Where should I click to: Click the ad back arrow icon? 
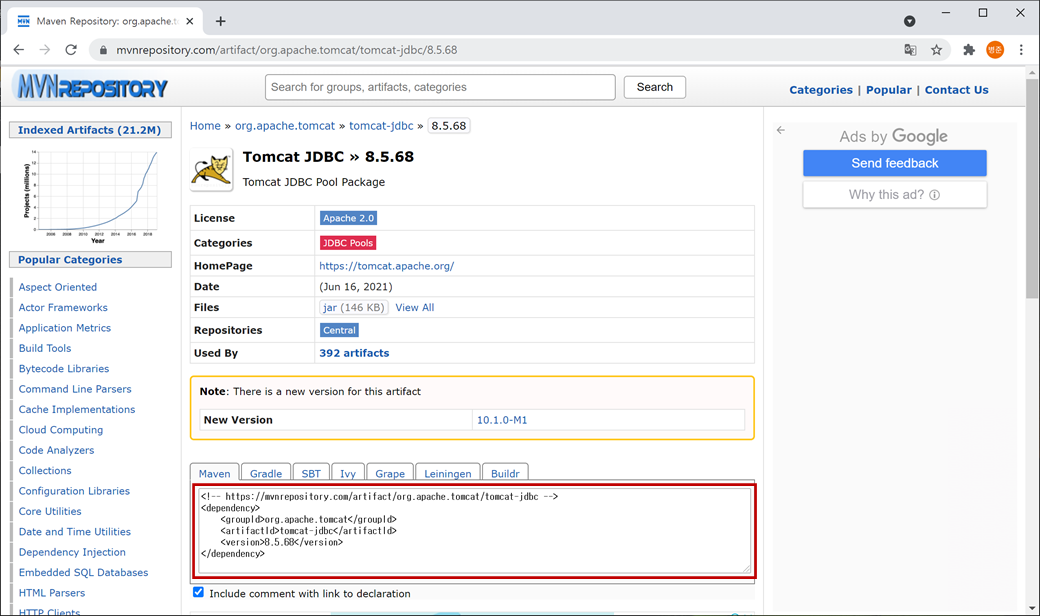[781, 130]
